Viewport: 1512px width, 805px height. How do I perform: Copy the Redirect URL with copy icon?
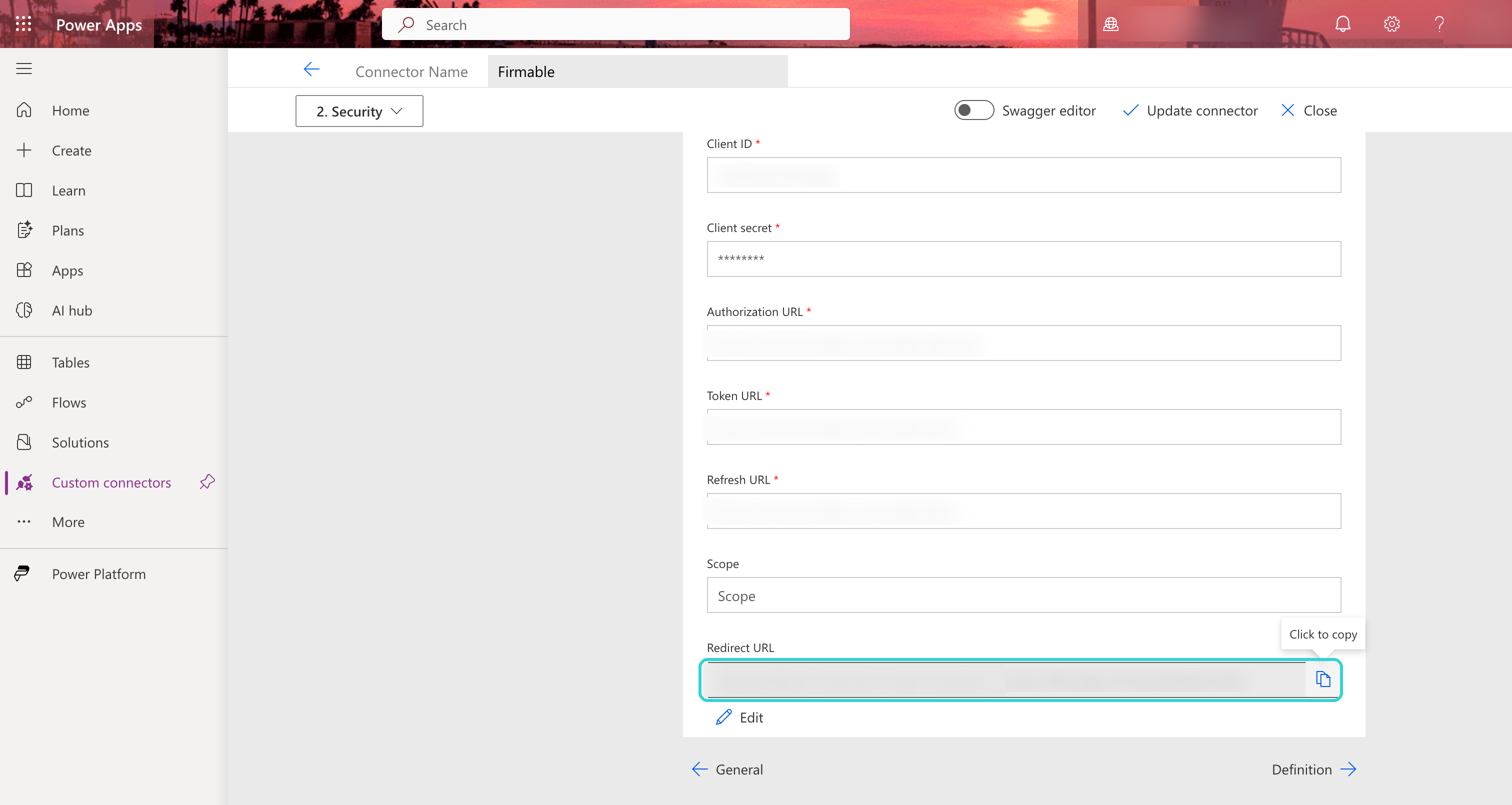(x=1323, y=679)
